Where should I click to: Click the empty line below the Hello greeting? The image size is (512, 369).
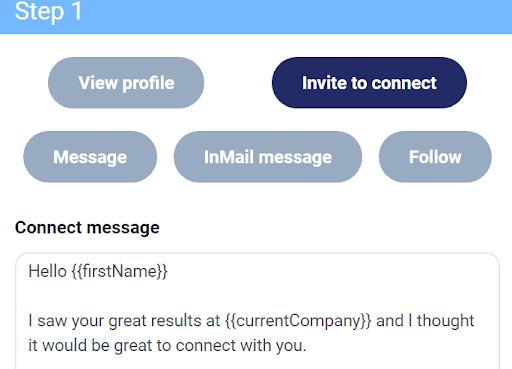[x=257, y=296]
